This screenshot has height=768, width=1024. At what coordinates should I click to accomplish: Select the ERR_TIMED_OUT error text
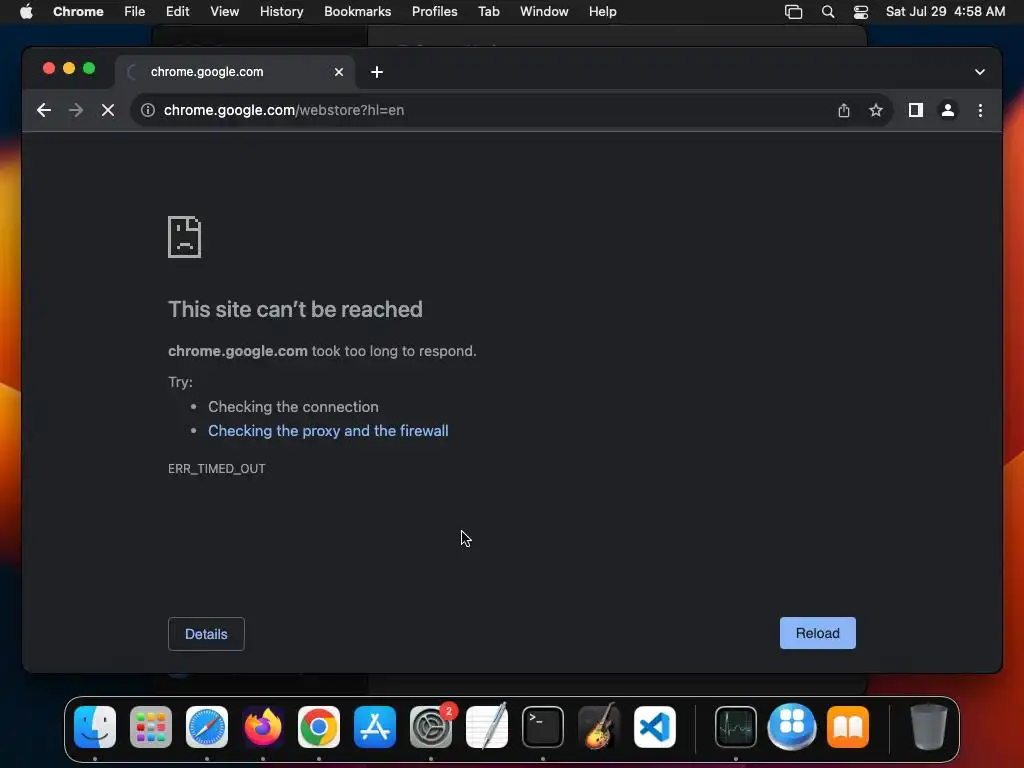[x=217, y=469]
